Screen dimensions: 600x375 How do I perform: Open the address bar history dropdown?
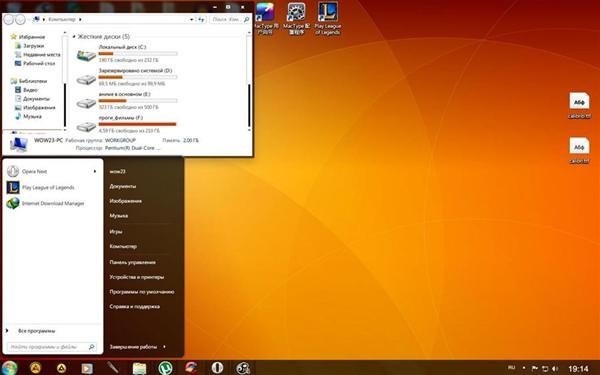191,19
